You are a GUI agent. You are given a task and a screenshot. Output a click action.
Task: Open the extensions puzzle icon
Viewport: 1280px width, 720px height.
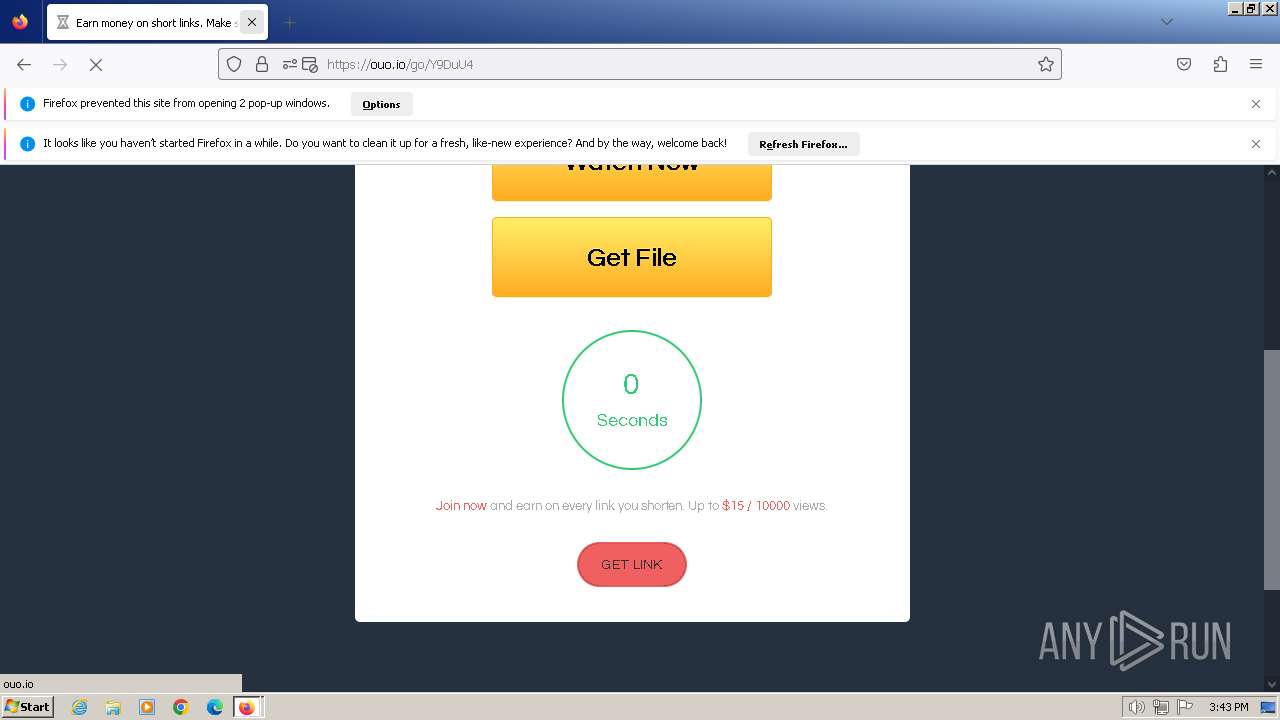pyautogui.click(x=1220, y=64)
